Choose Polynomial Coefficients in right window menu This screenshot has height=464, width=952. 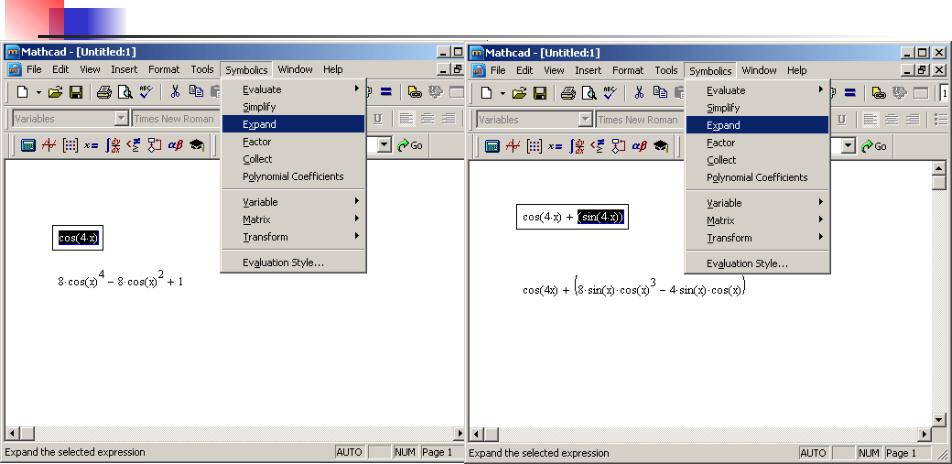click(757, 177)
